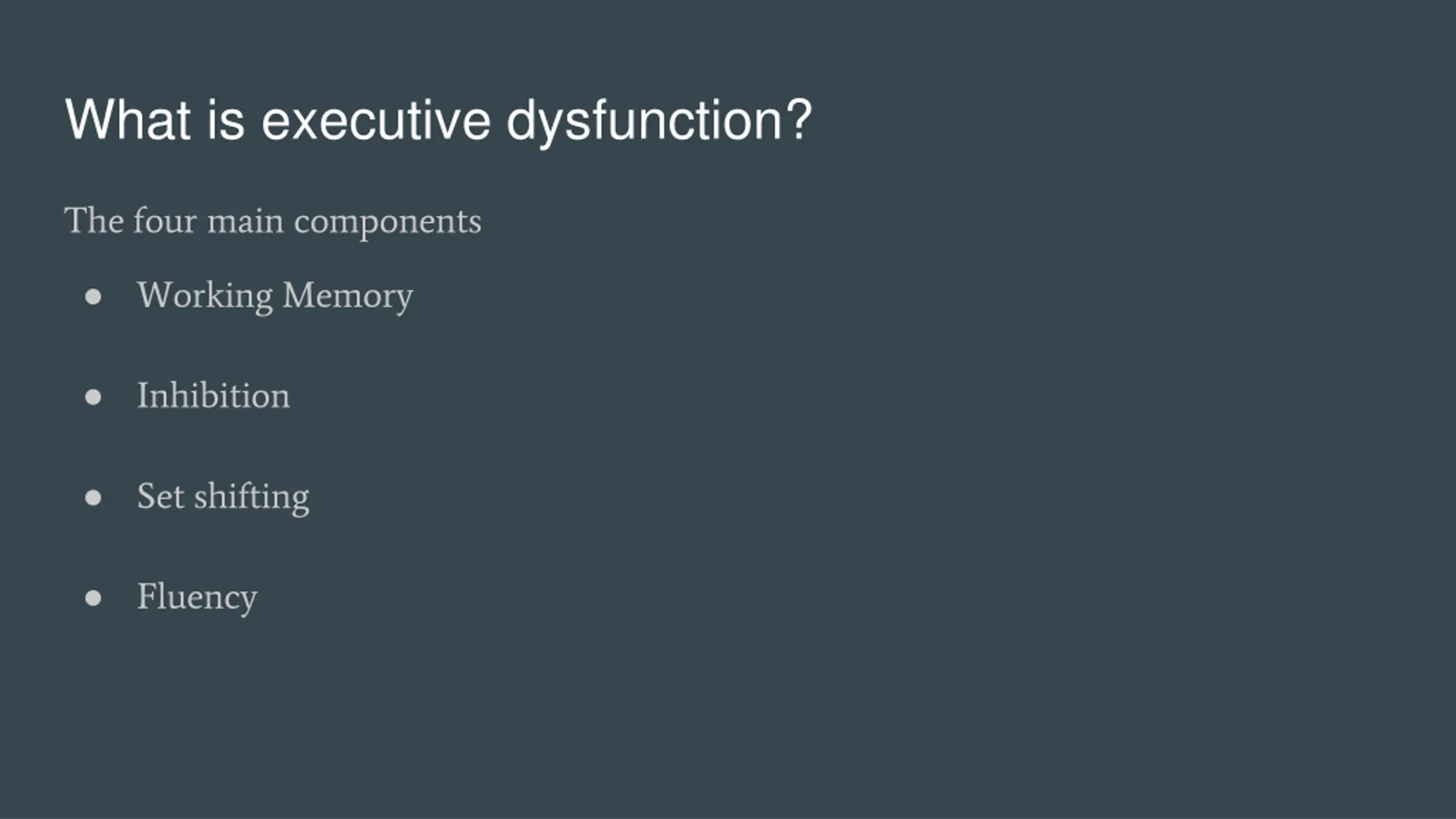The image size is (1456, 819).
Task: Click the word "Memory" in first bullet
Action: pyautogui.click(x=348, y=297)
